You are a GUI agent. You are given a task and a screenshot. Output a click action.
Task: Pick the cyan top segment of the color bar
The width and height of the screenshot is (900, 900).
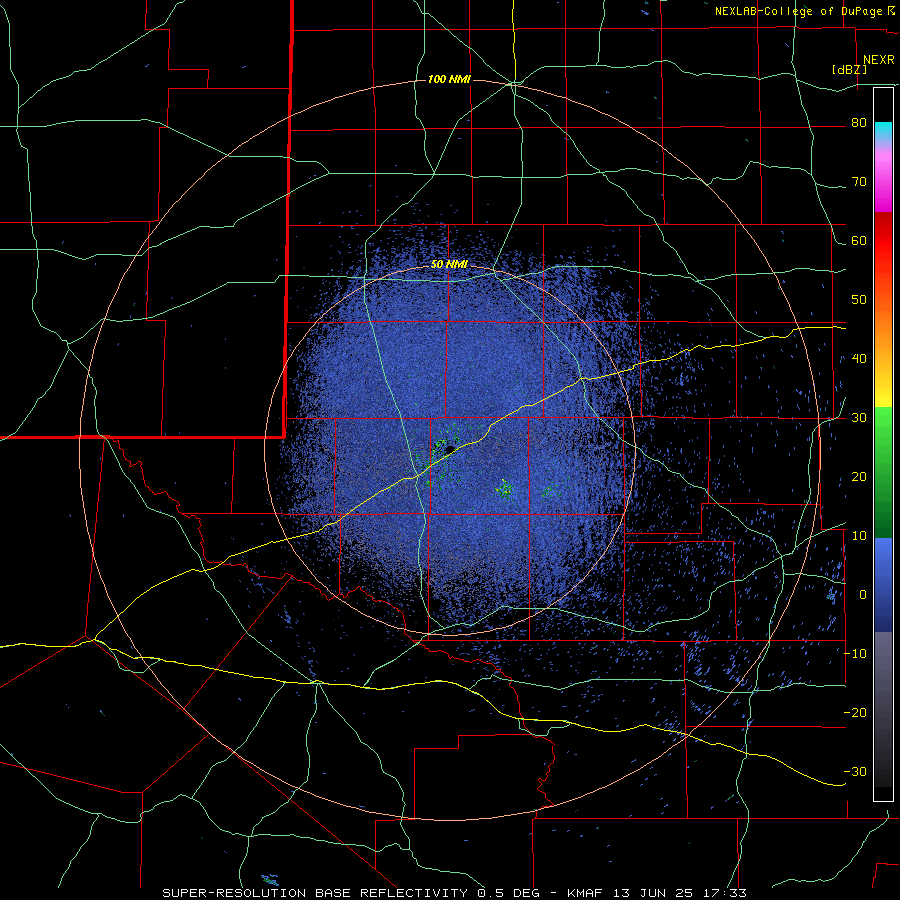pos(883,130)
